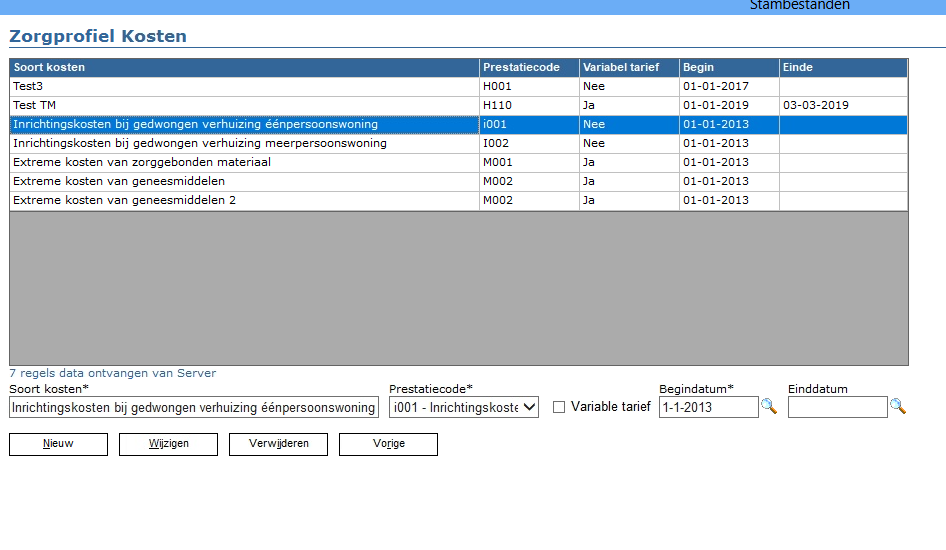The height and width of the screenshot is (550, 946).
Task: Click the Variabel tarief column header
Action: [x=628, y=67]
